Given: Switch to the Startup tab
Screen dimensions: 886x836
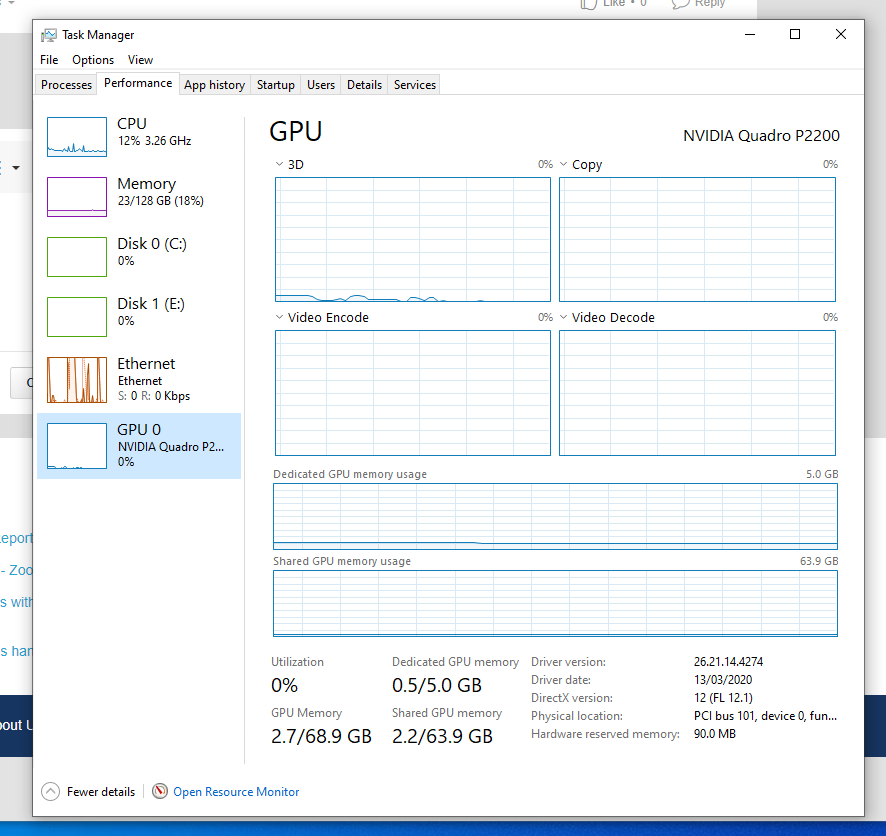Looking at the screenshot, I should pos(275,85).
